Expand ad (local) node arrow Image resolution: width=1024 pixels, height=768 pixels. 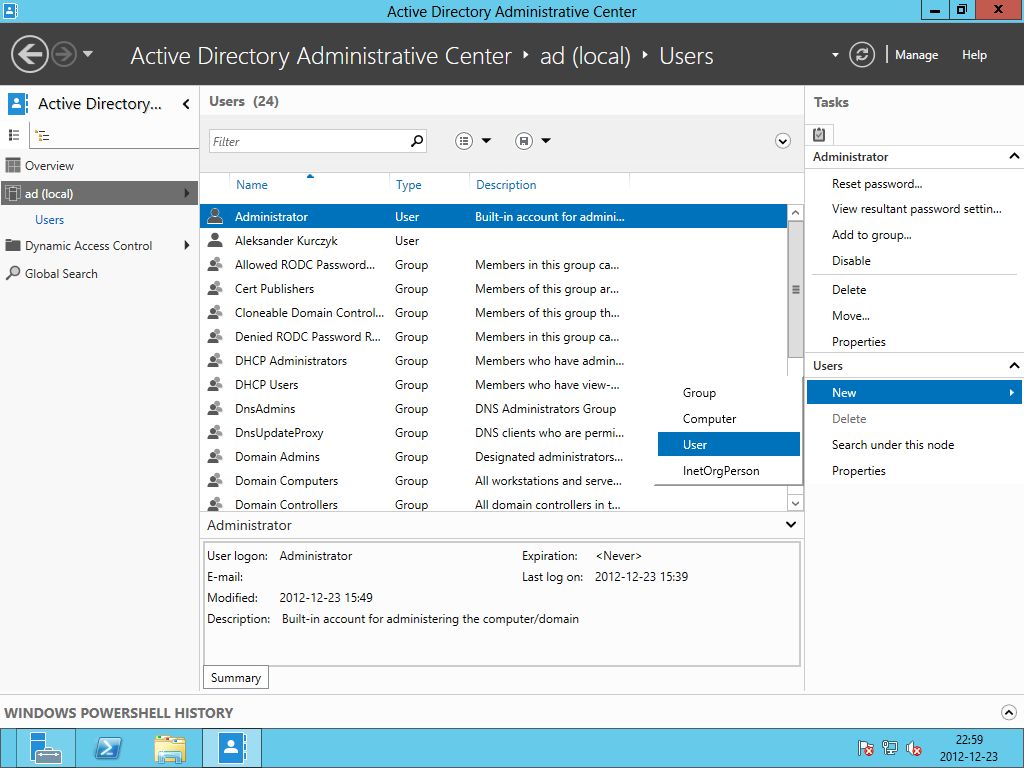[187, 193]
